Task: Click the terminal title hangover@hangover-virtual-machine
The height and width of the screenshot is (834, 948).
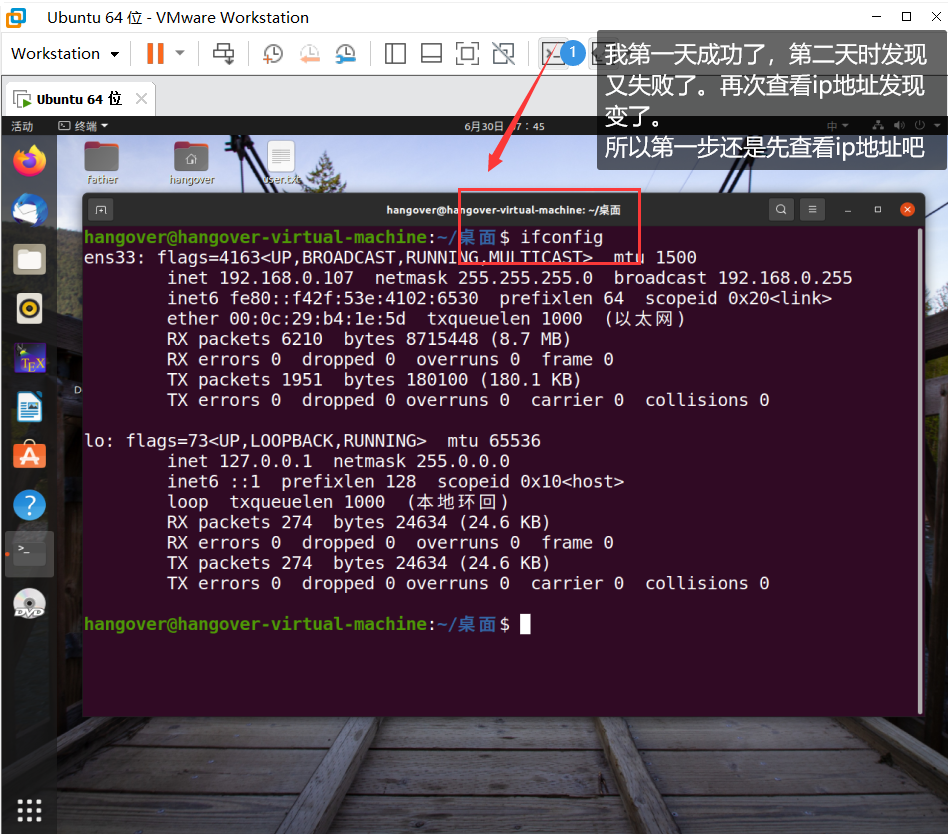Action: tap(503, 210)
